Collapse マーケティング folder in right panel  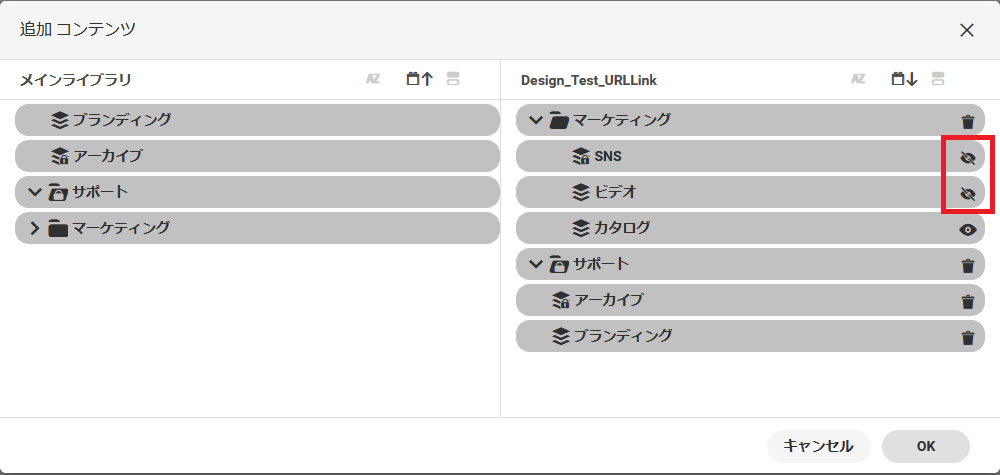535,120
